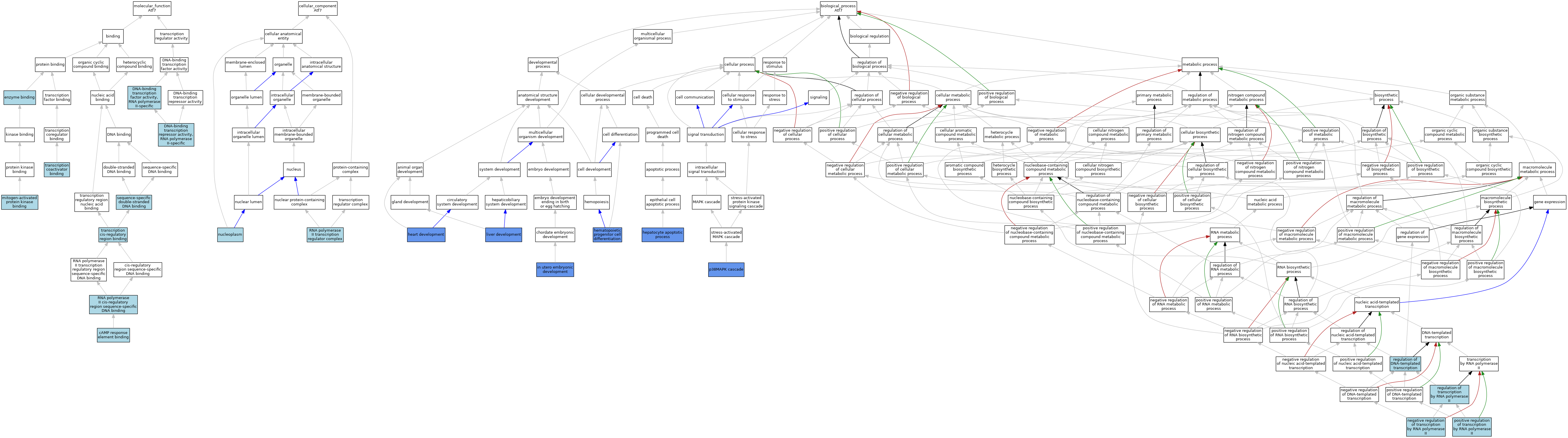Screen dimensions: 1568x438
Task: Click 'transcription coregulator binding' node
Action: point(57,135)
